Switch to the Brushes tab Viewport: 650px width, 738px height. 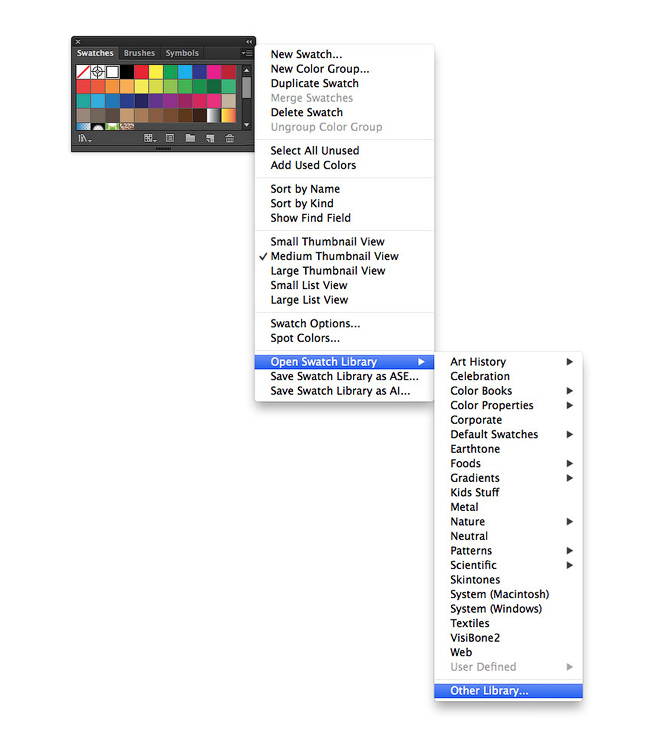tap(139, 53)
